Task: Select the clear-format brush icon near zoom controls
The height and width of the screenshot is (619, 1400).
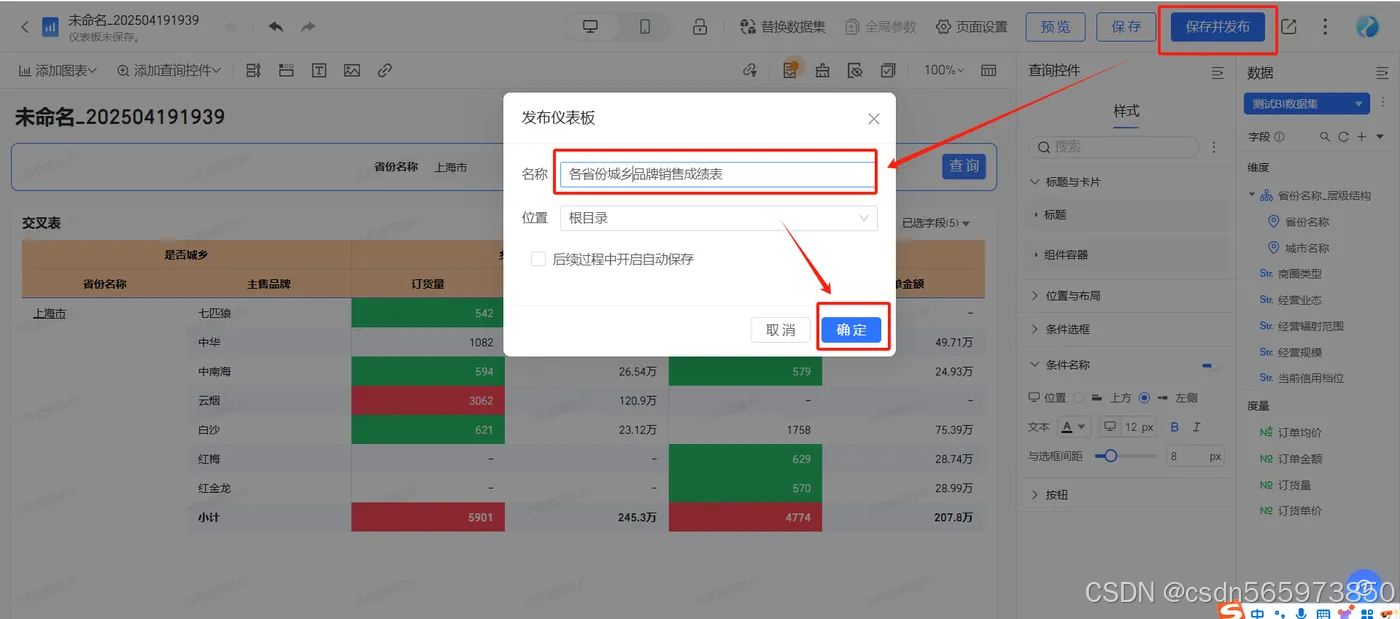Action: point(821,70)
